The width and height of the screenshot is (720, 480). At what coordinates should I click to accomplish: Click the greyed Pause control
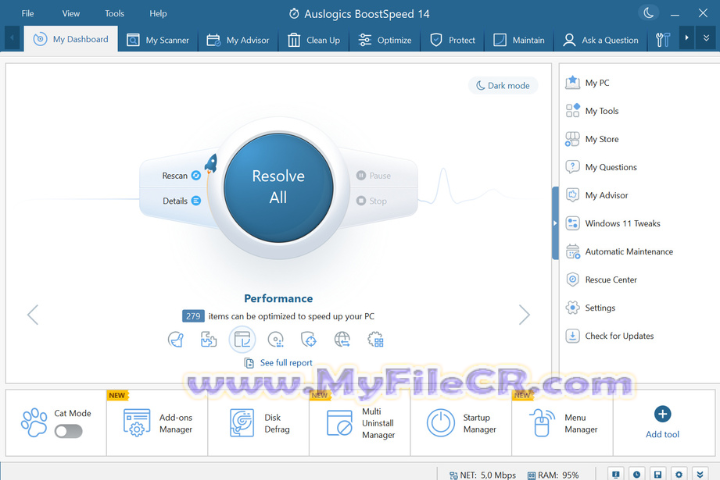373,175
